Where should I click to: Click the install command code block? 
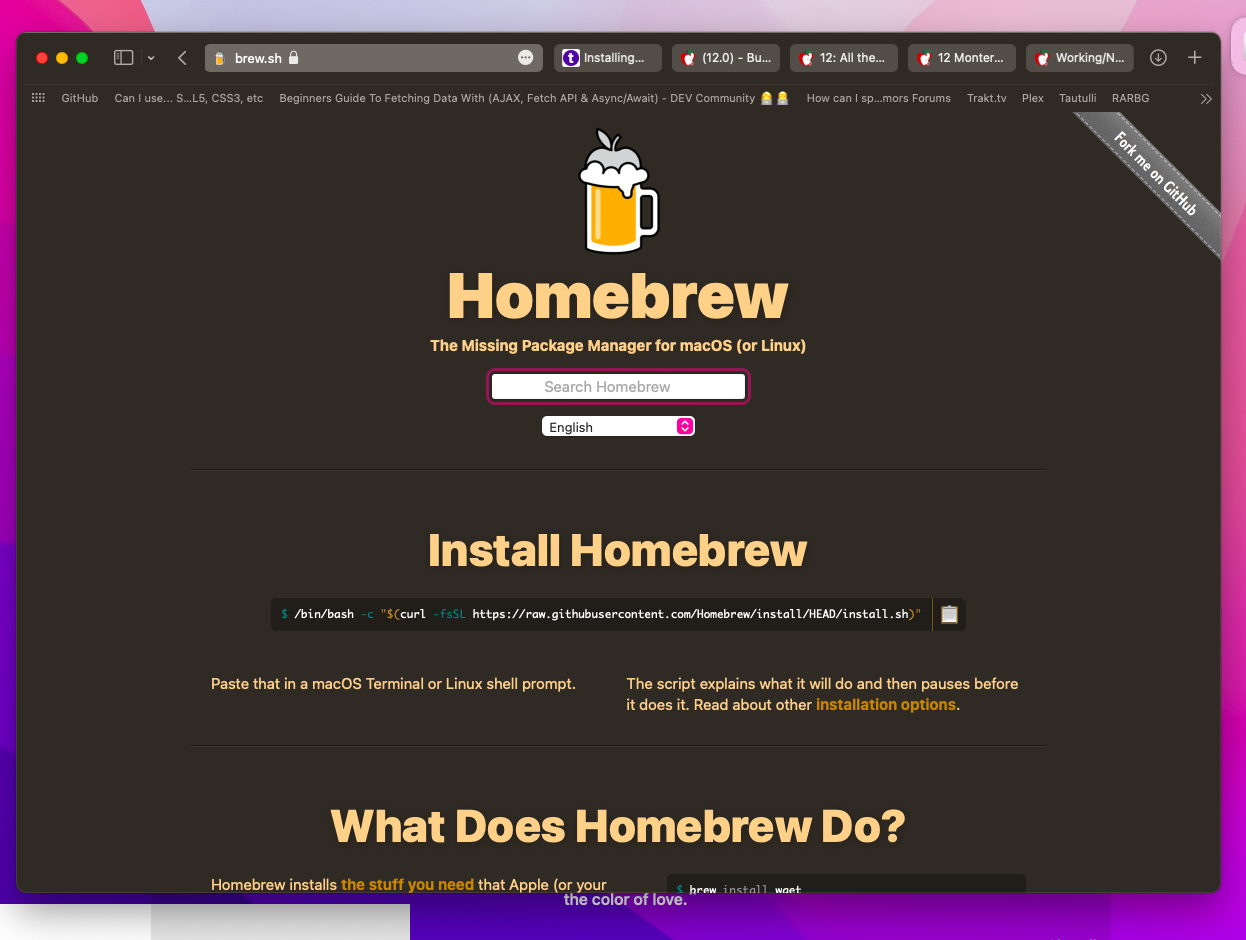click(x=601, y=614)
